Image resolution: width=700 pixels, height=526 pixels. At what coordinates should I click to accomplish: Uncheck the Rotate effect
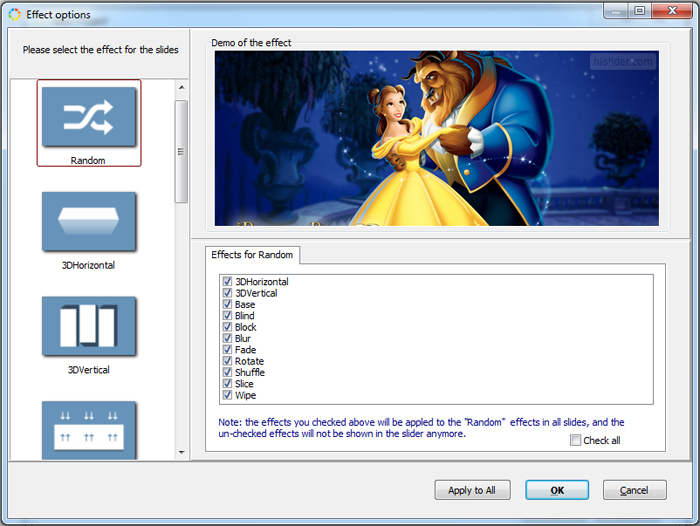pos(227,361)
